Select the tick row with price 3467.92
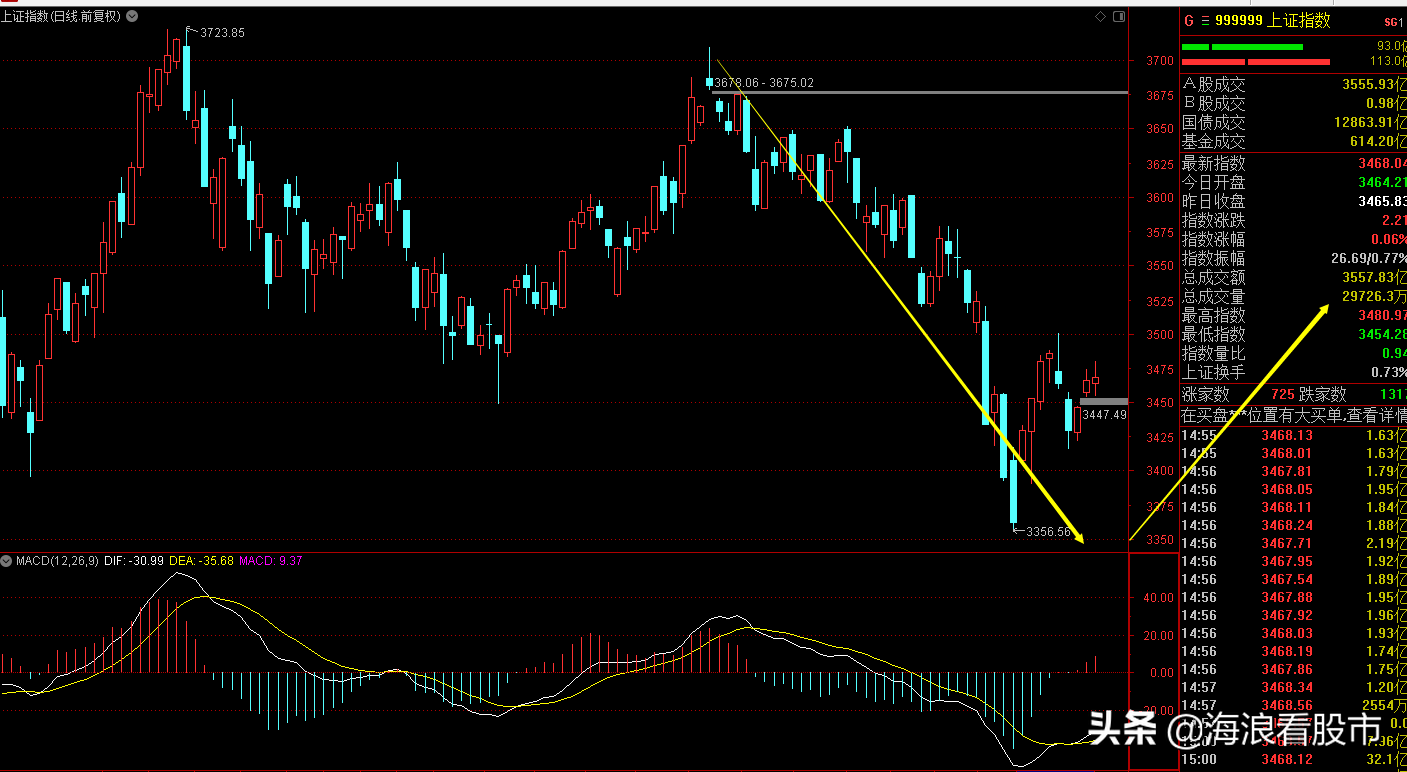The image size is (1407, 772). pyautogui.click(x=1294, y=615)
